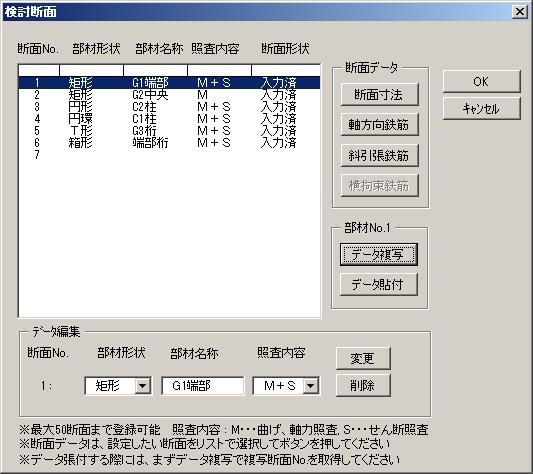Open the 斜引張鉄筋 data
Image resolution: width=533 pixels, height=474 pixels.
(x=379, y=155)
